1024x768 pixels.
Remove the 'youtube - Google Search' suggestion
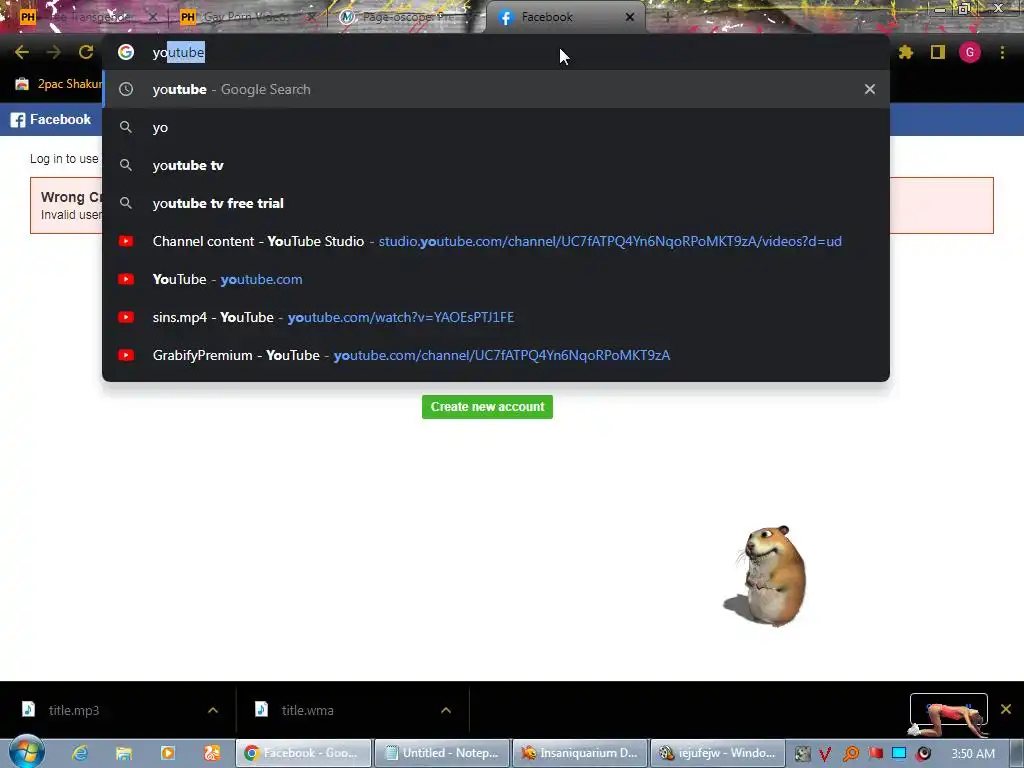(869, 89)
